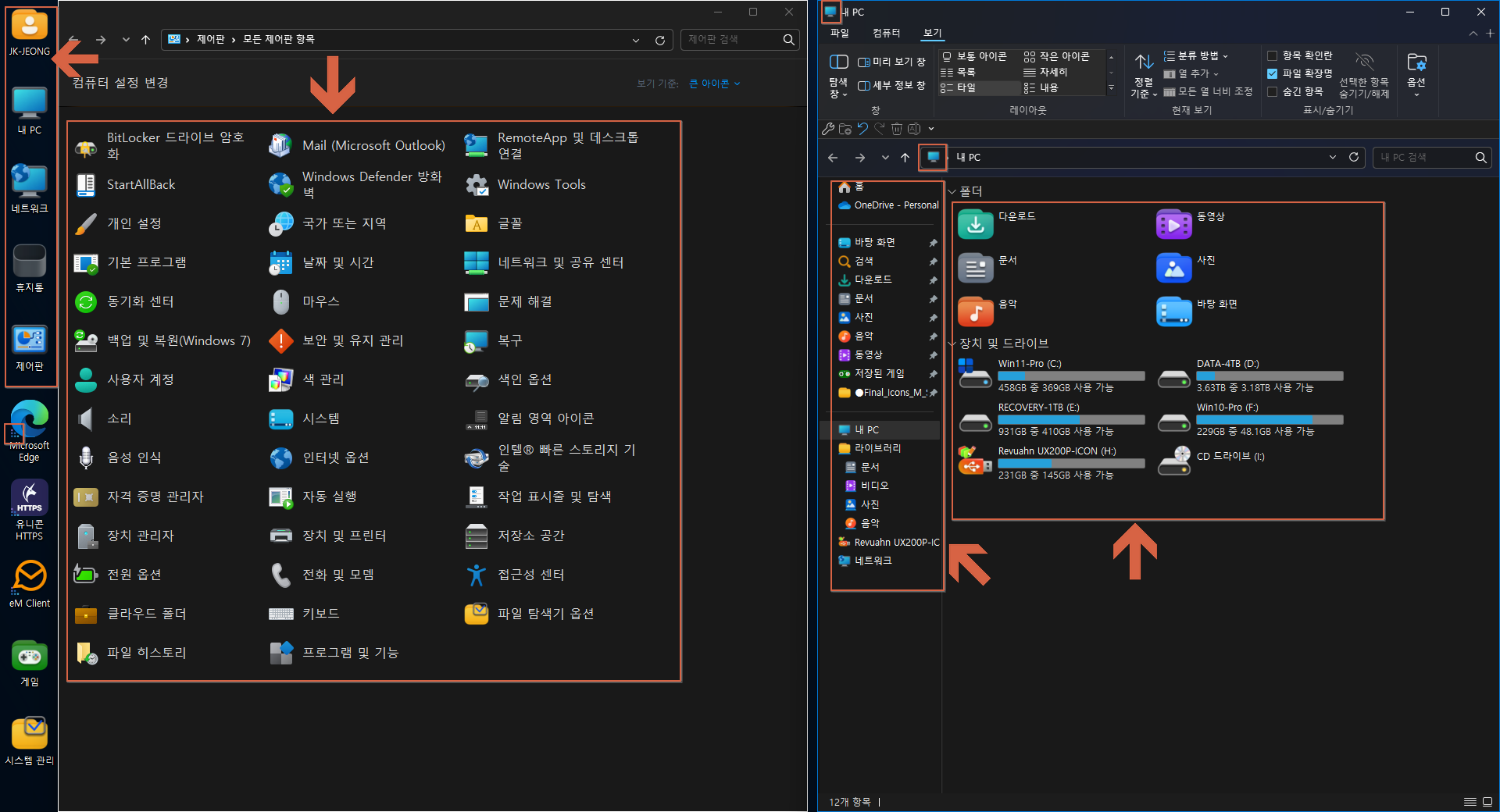Open Windows Defender 방화벽 item

pyautogui.click(x=357, y=184)
